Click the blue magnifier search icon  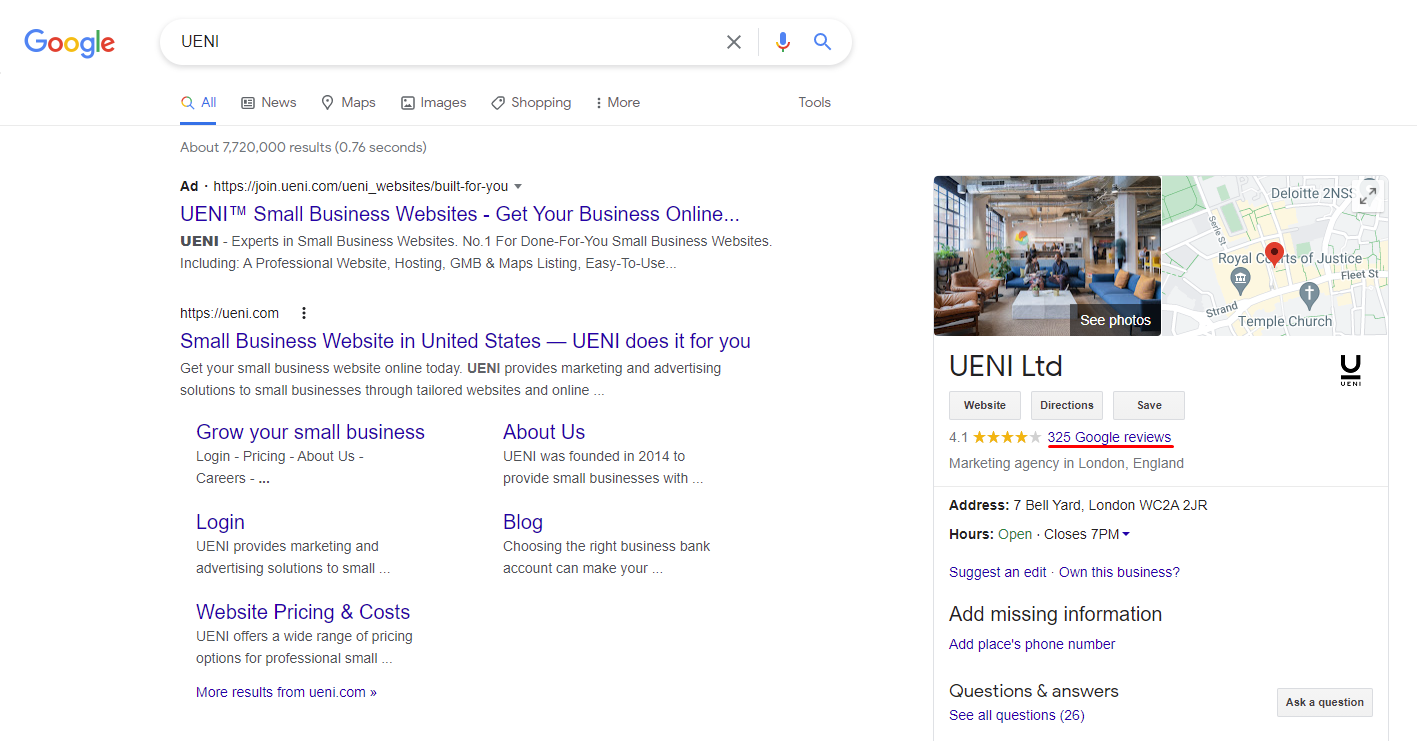coord(822,42)
